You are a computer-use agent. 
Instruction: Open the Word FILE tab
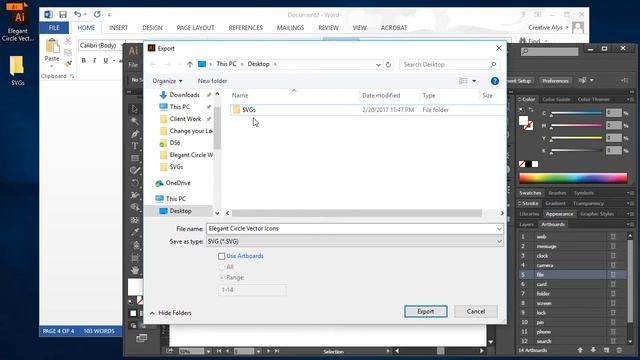point(54,28)
